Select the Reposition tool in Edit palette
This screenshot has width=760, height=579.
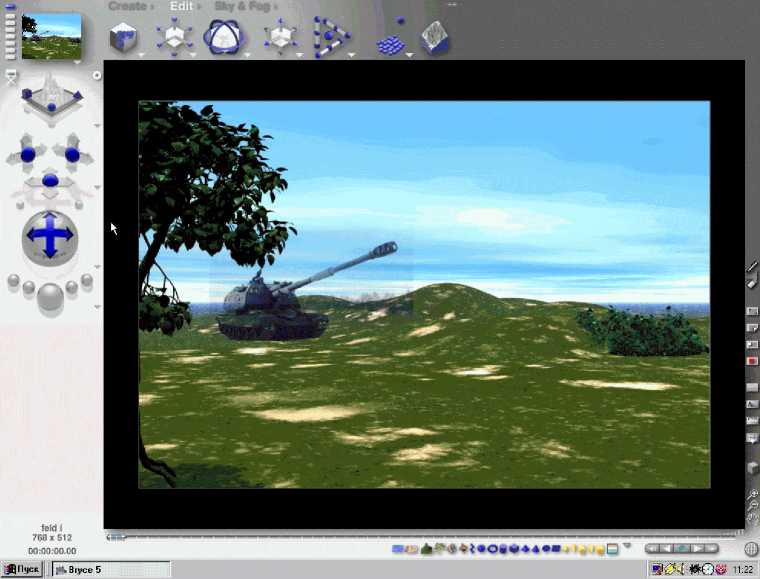click(280, 37)
